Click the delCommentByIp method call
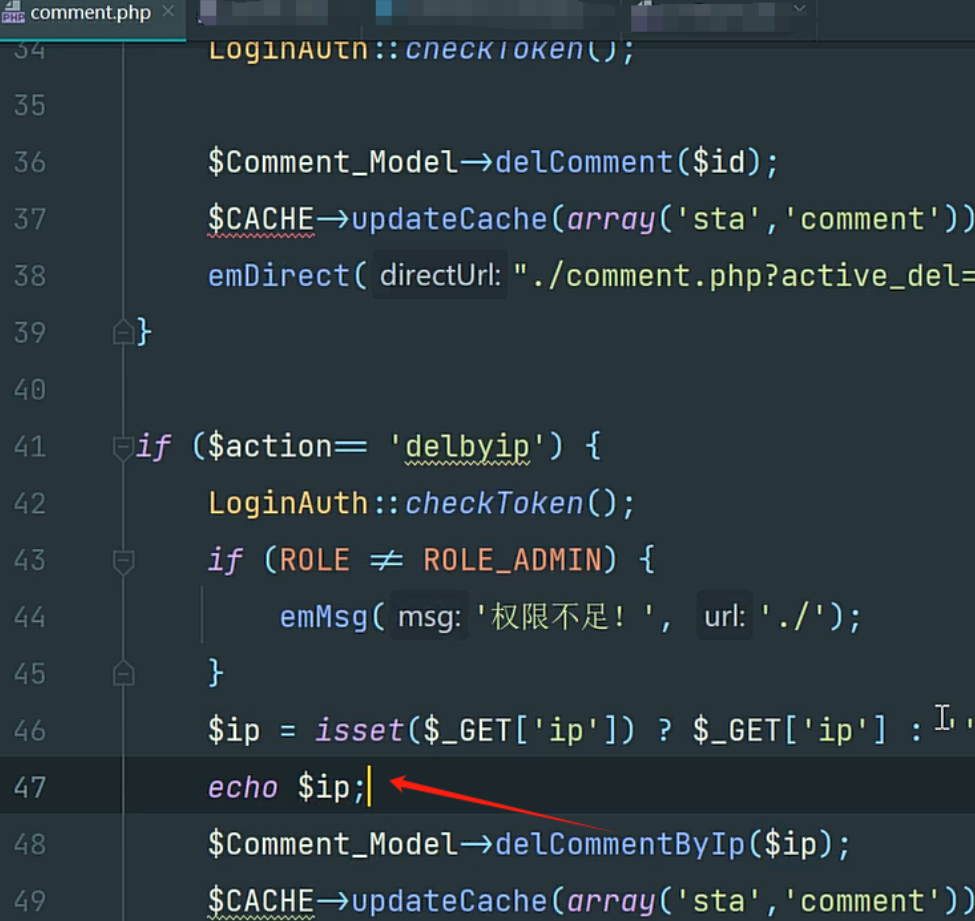 [620, 845]
